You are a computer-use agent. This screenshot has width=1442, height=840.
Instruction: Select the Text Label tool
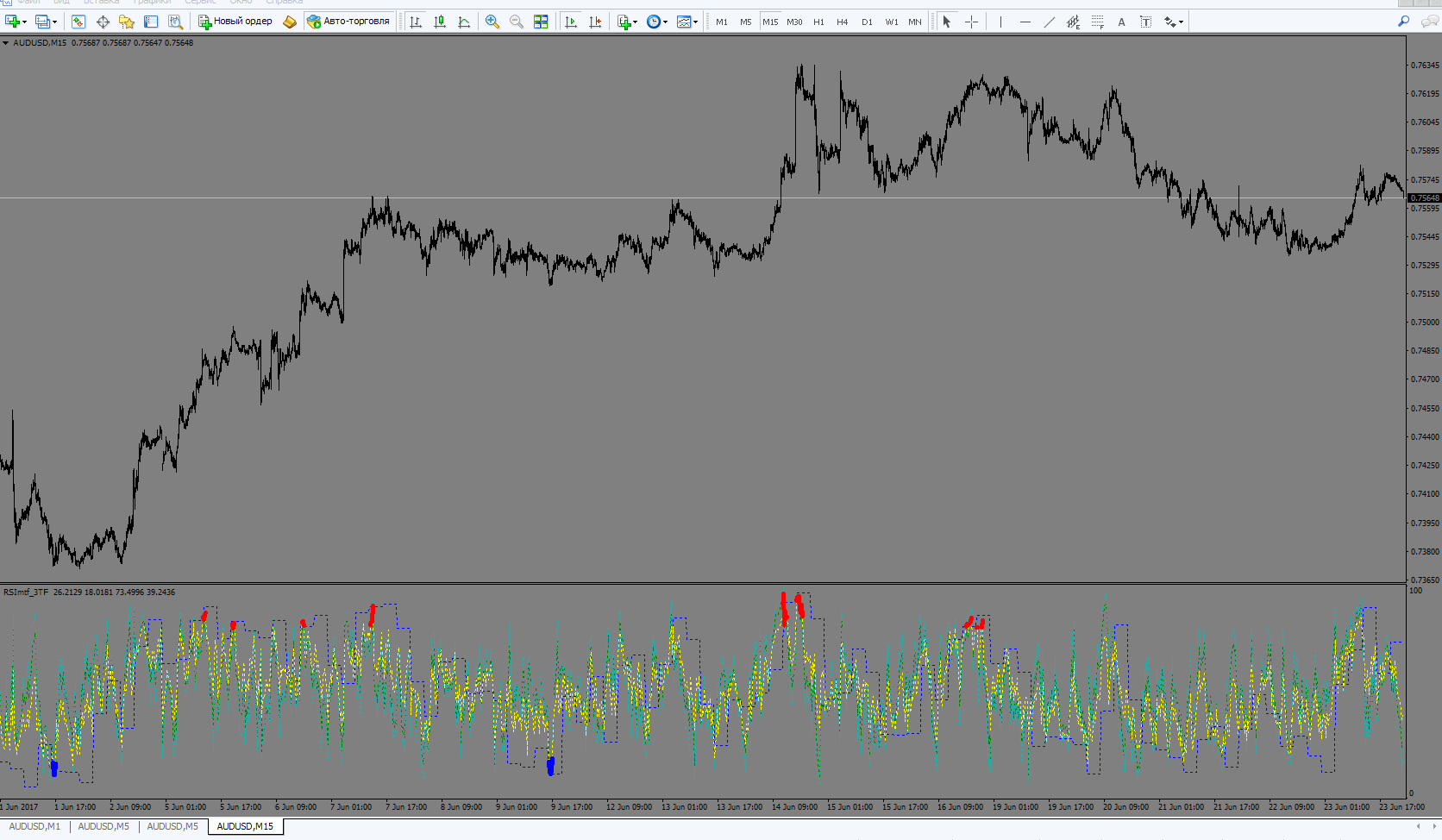(x=1145, y=22)
